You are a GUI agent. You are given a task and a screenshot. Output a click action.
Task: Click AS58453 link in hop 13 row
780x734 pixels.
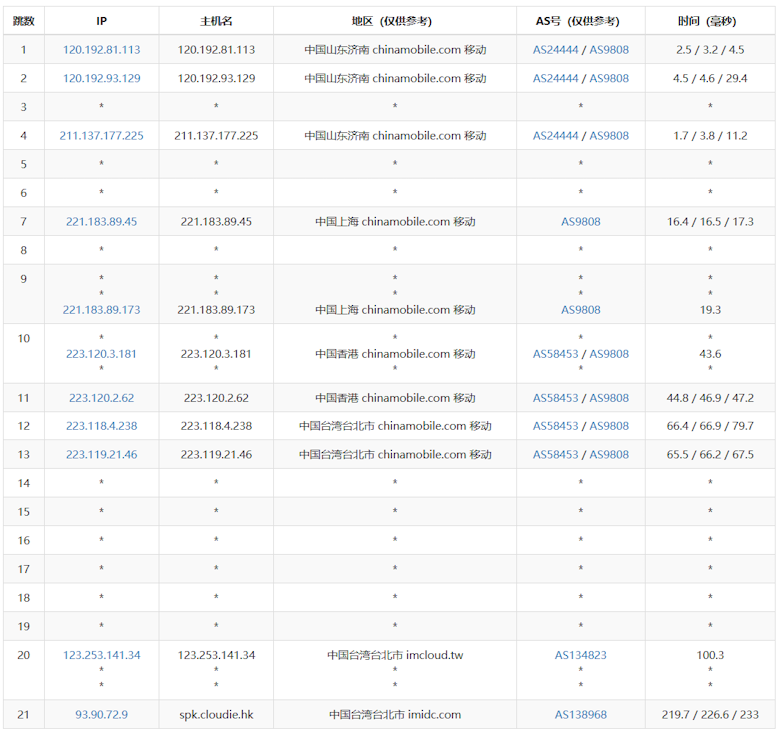click(x=556, y=454)
